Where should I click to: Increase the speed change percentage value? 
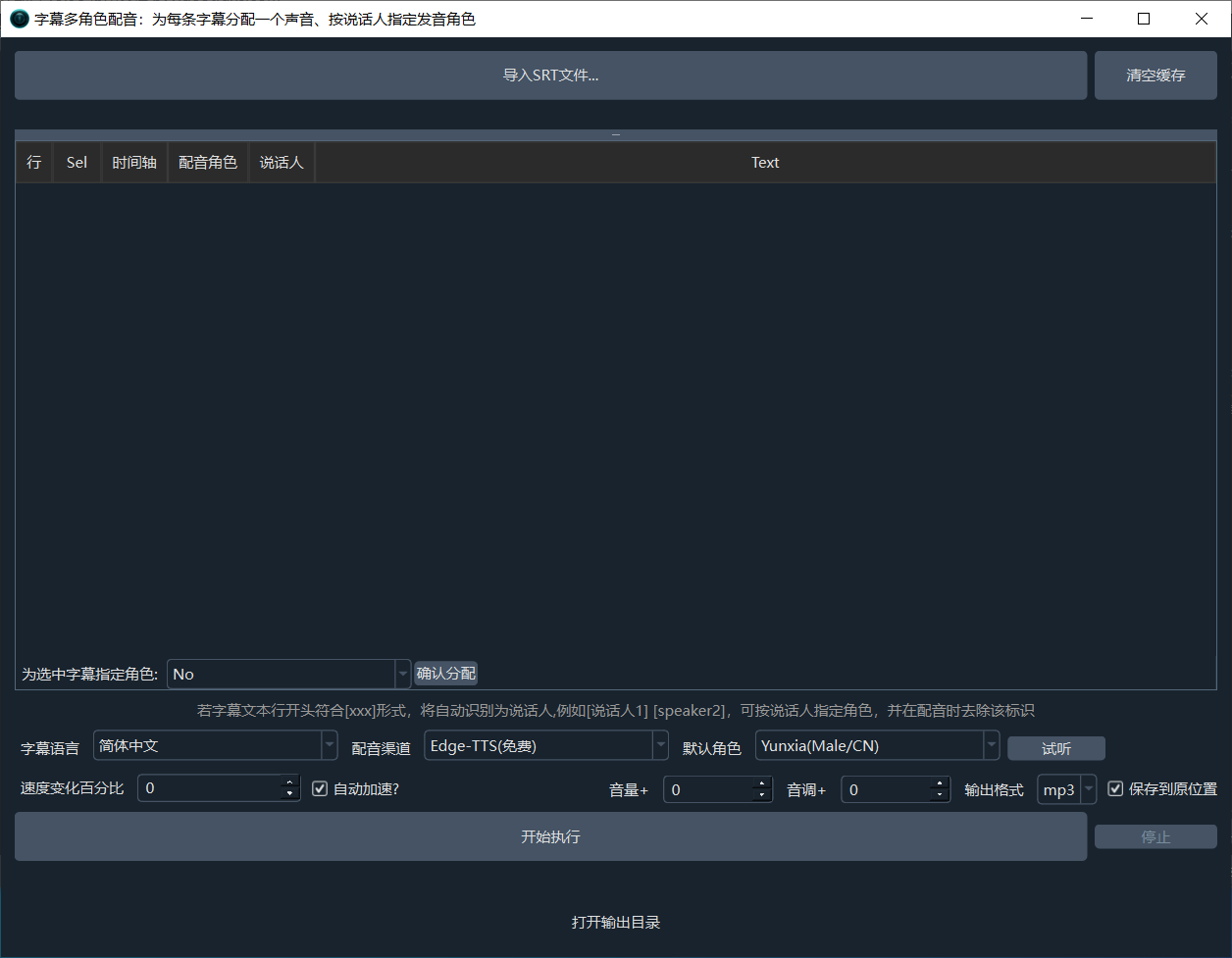point(289,782)
